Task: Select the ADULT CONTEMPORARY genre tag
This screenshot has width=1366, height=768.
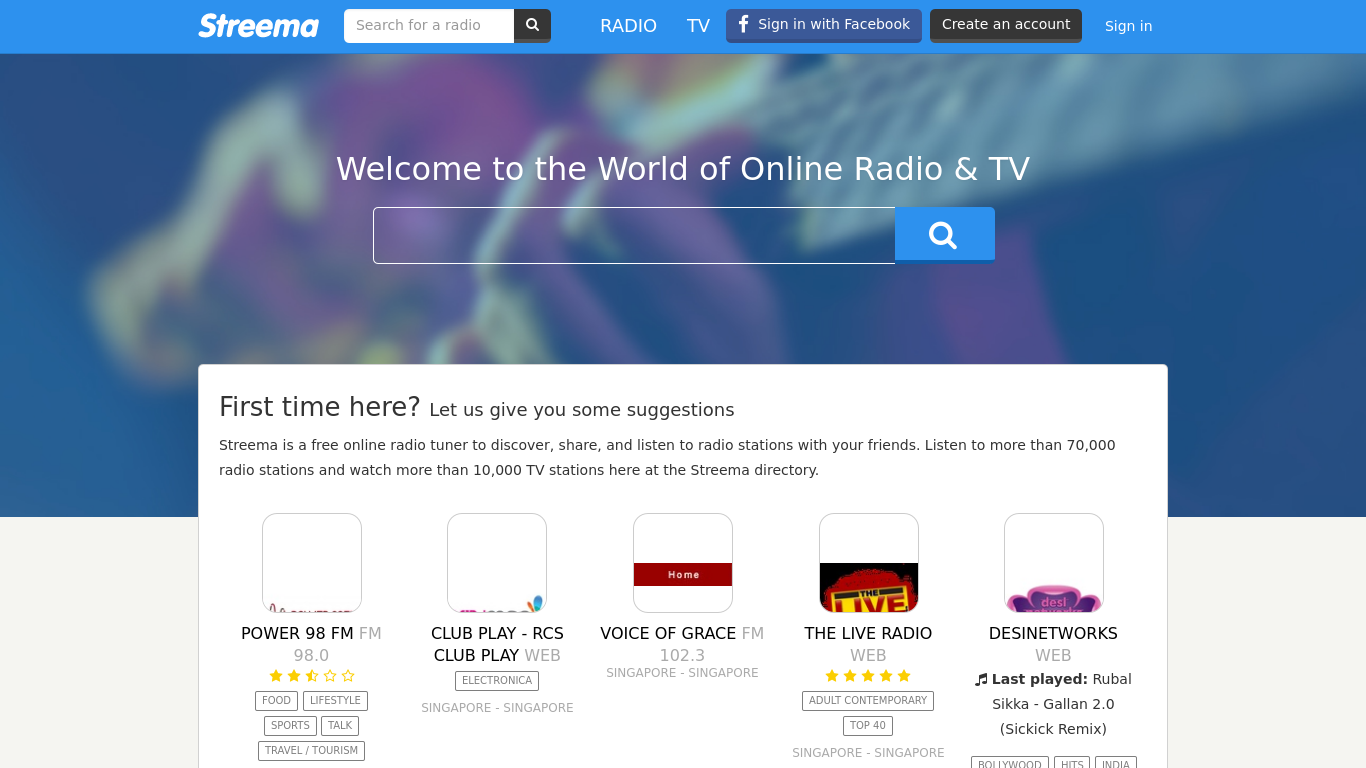Action: click(868, 701)
